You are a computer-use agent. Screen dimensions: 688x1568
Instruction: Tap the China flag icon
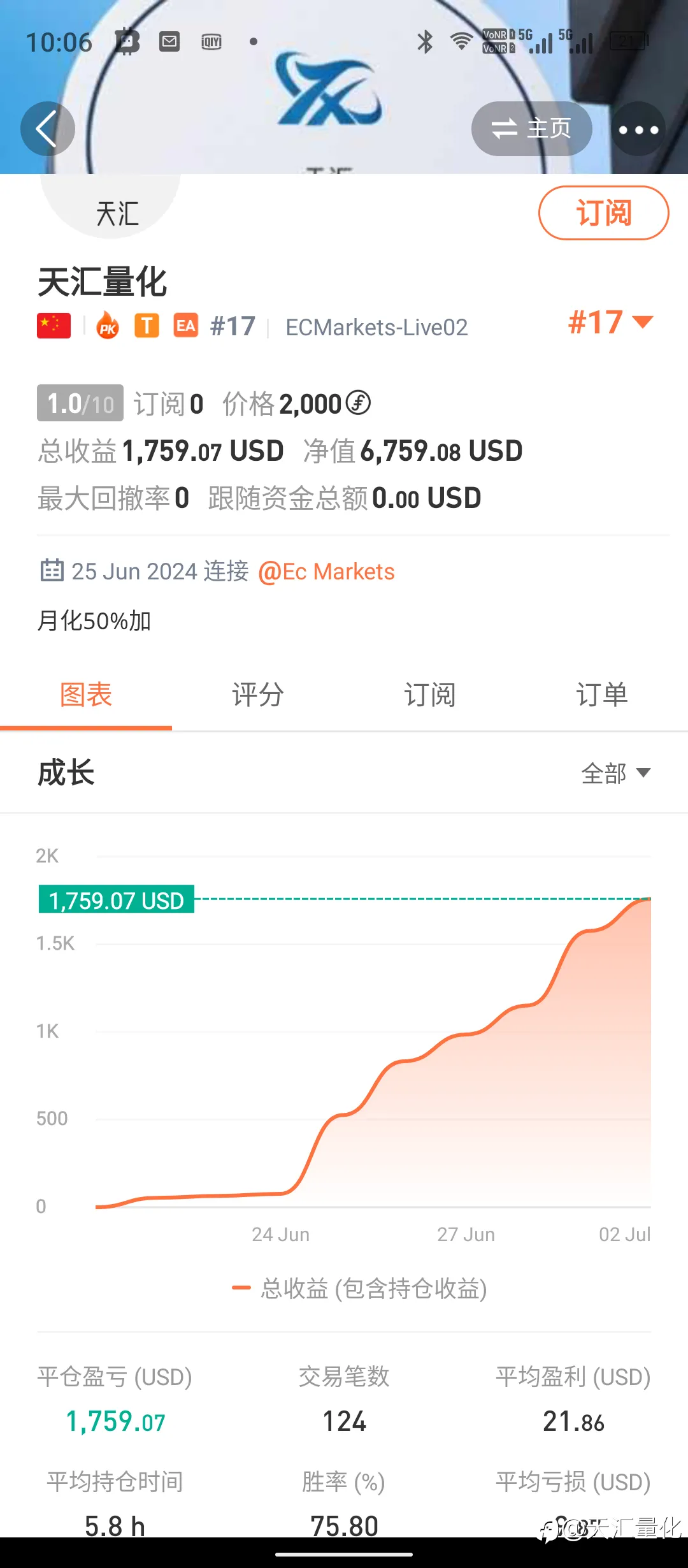pos(54,326)
